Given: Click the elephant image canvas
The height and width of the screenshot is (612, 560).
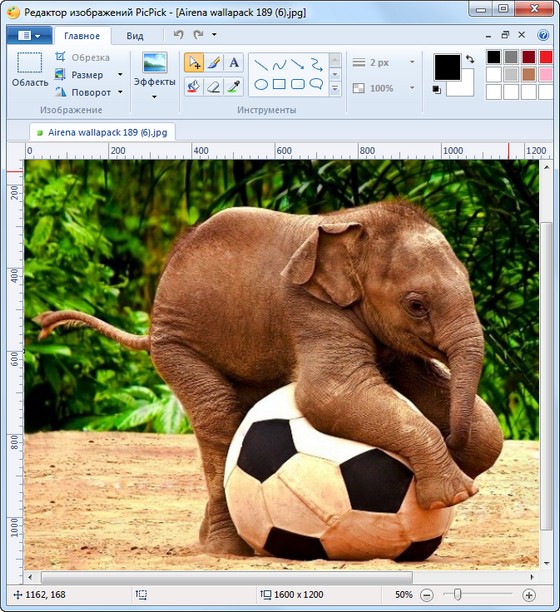Looking at the screenshot, I should tap(282, 365).
